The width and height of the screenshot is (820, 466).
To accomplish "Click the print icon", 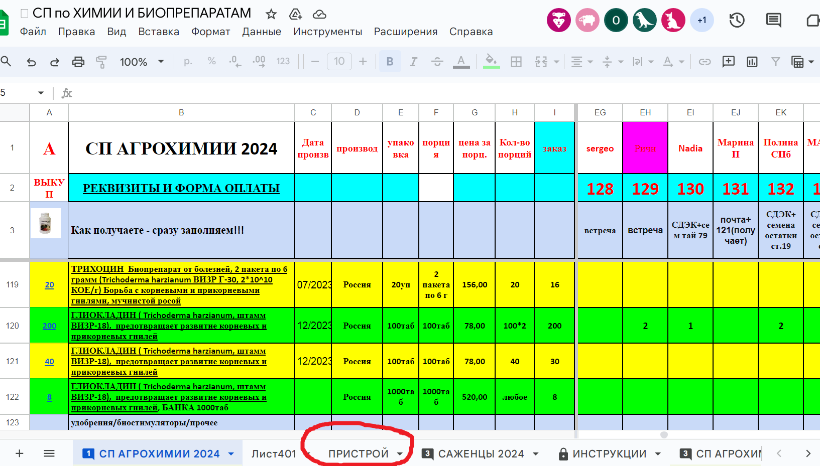I will click(x=79, y=62).
